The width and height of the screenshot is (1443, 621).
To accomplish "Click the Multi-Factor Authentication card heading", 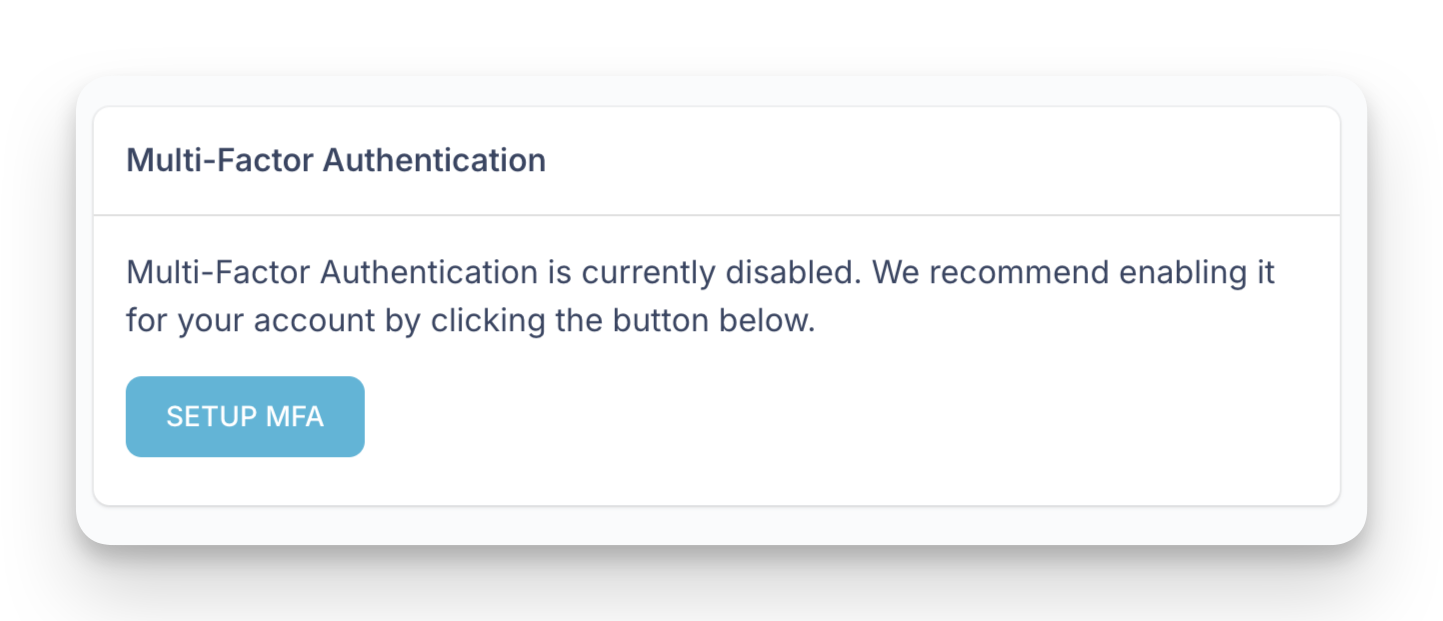I will pyautogui.click(x=336, y=160).
